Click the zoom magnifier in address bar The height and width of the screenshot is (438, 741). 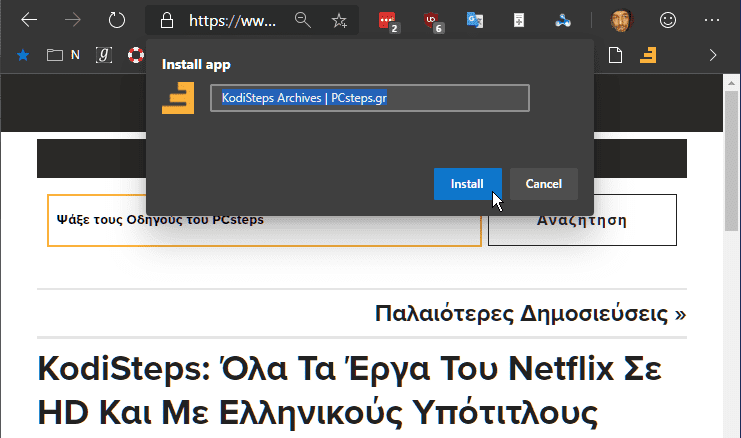coord(302,20)
